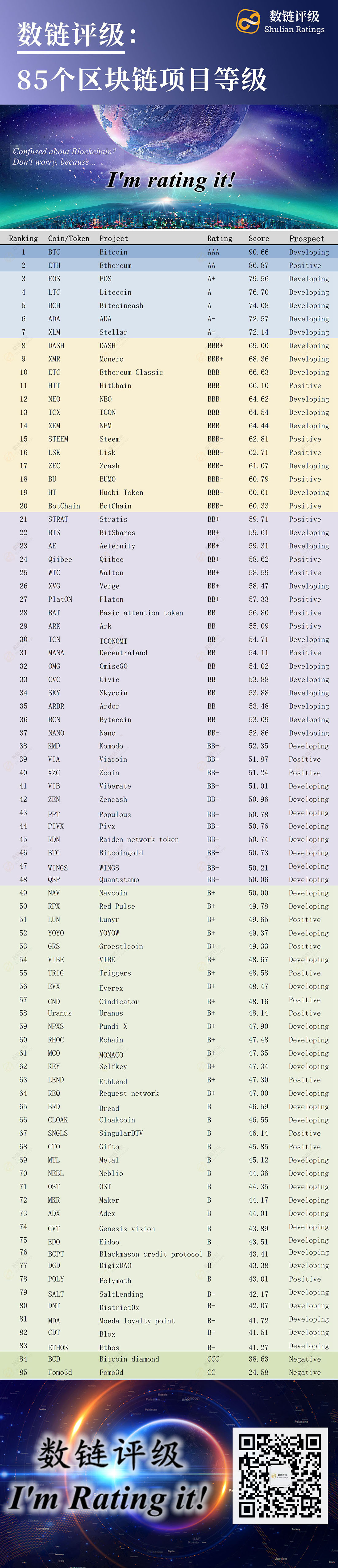This screenshot has height=1568, width=338.
Task: Click the Fomo3d row at rank 85
Action: click(x=169, y=1372)
